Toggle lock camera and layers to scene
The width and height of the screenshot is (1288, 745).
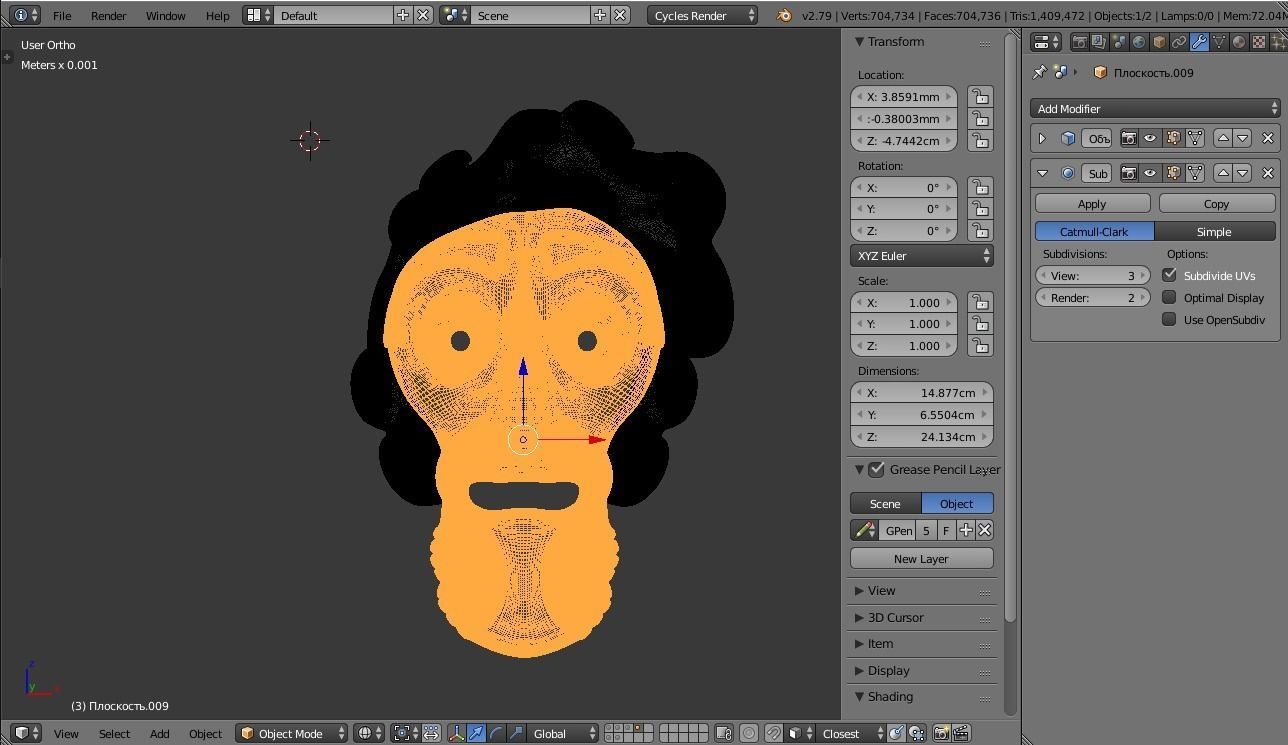pos(723,733)
